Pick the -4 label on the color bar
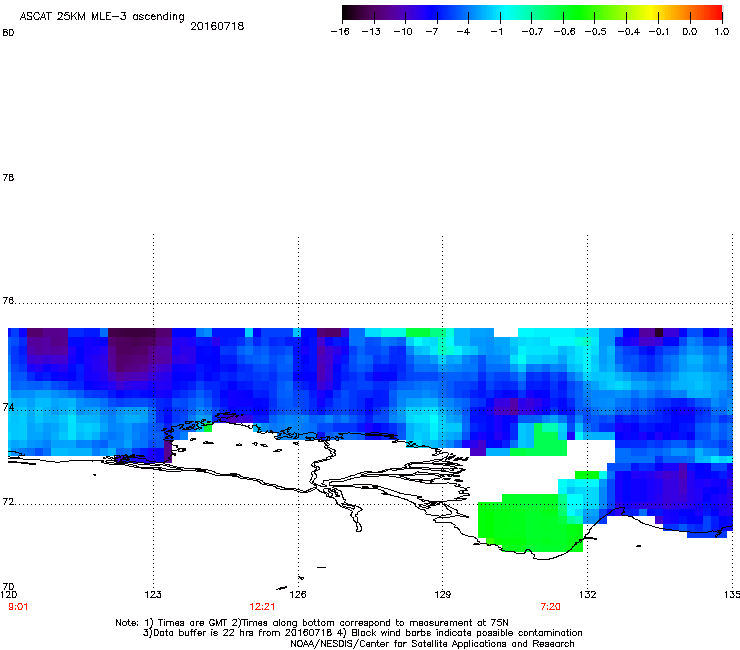Image resolution: width=740 pixels, height=650 pixels. coord(463,32)
